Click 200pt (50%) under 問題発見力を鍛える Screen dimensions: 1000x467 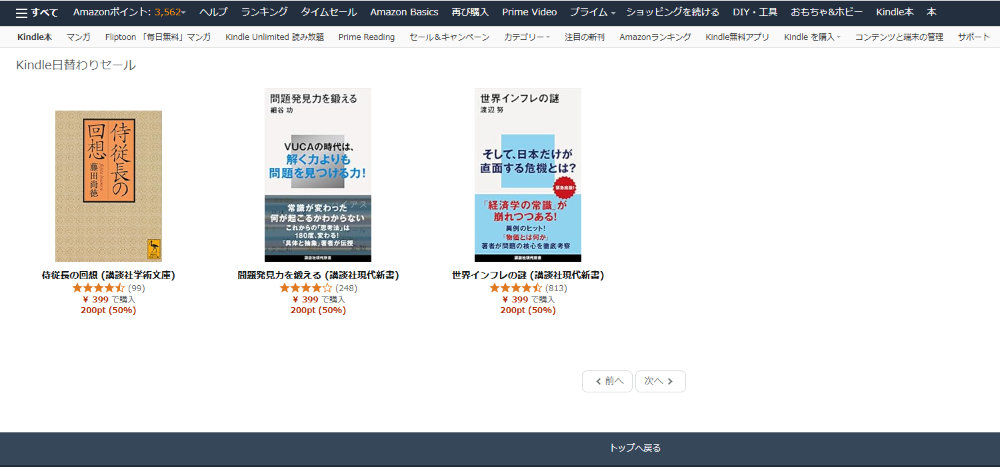pyautogui.click(x=318, y=310)
